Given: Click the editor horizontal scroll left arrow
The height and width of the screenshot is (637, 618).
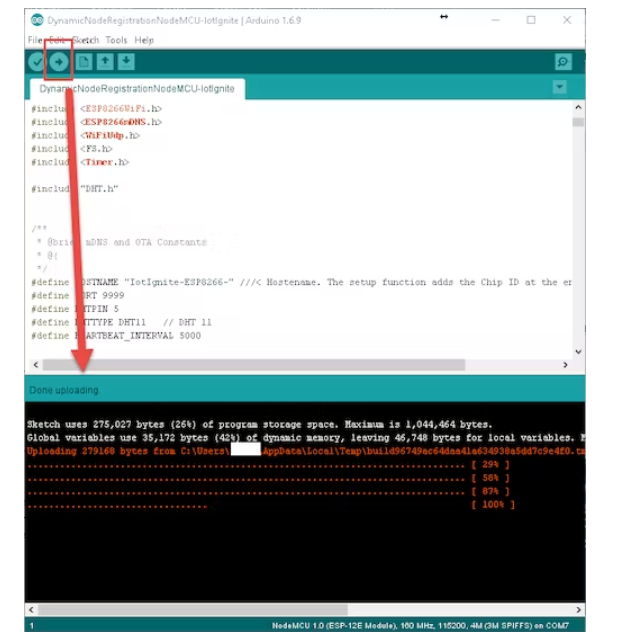Looking at the screenshot, I should coord(36,365).
